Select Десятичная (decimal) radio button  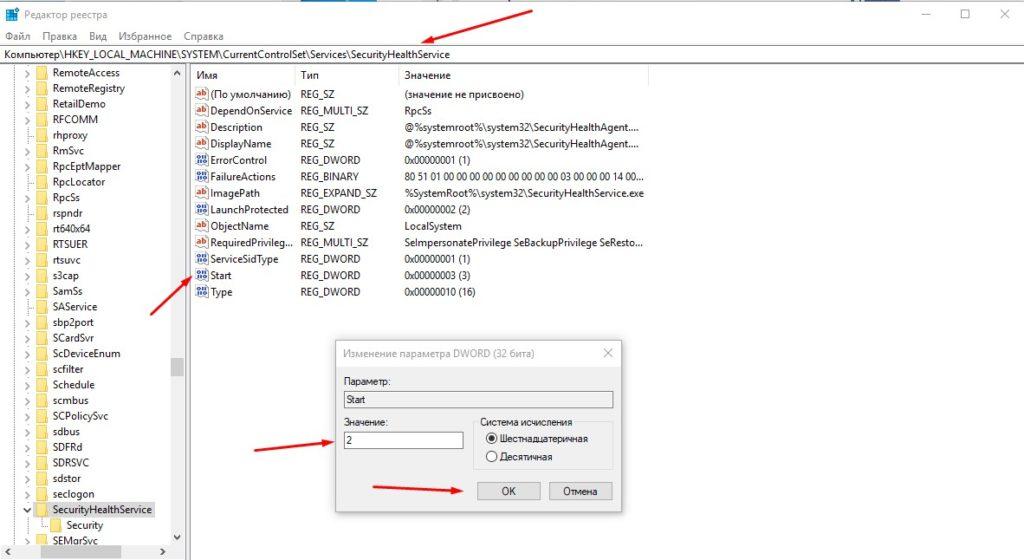tap(491, 457)
